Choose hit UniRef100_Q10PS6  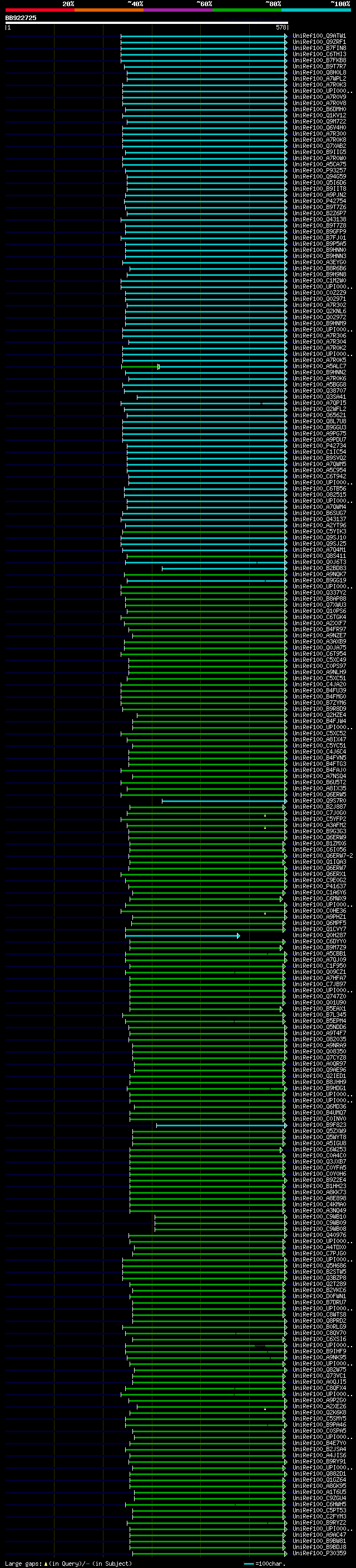[319, 611]
